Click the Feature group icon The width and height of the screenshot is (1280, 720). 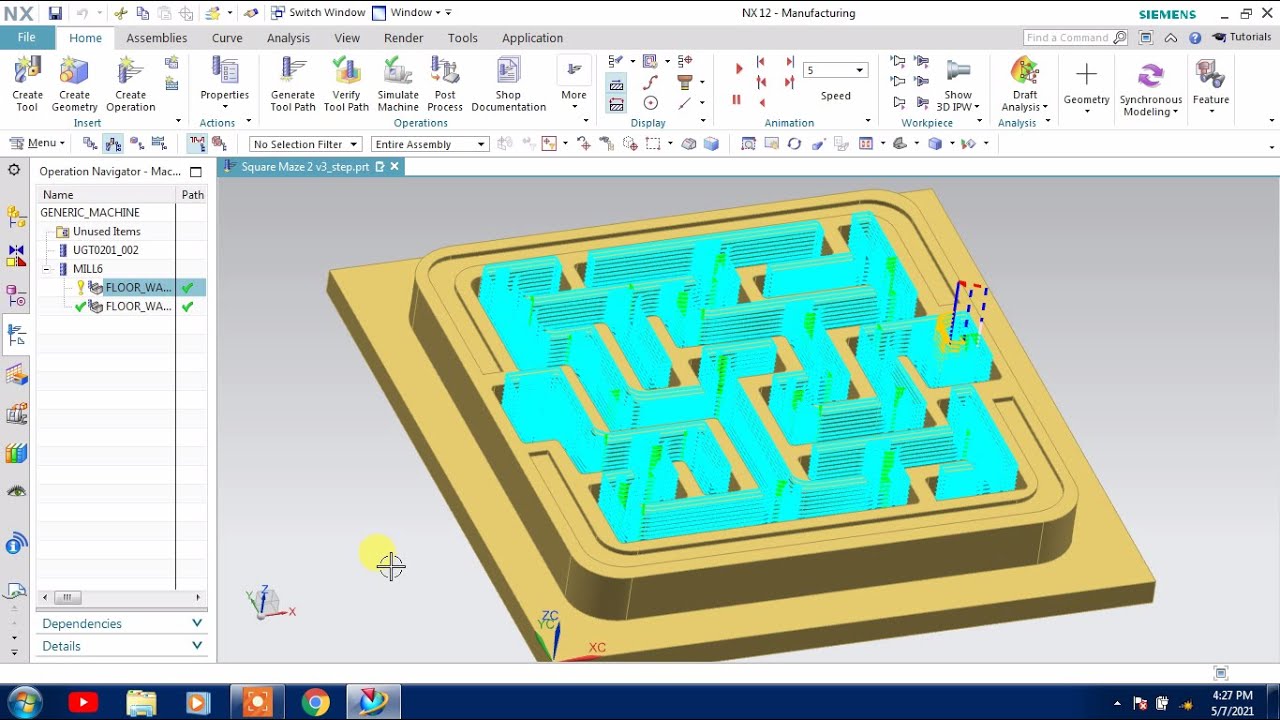(1210, 83)
